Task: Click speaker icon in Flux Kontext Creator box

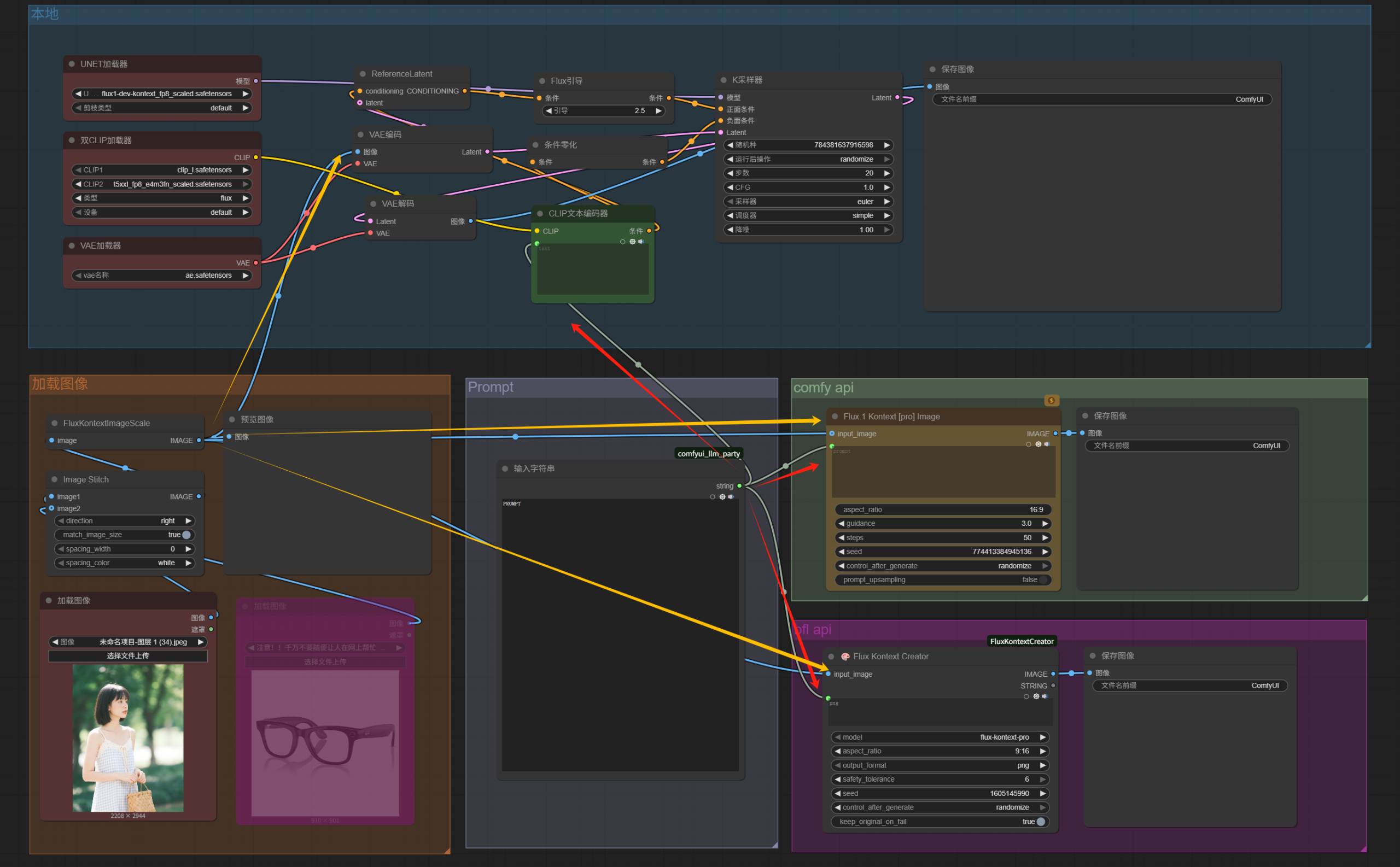Action: click(1045, 696)
